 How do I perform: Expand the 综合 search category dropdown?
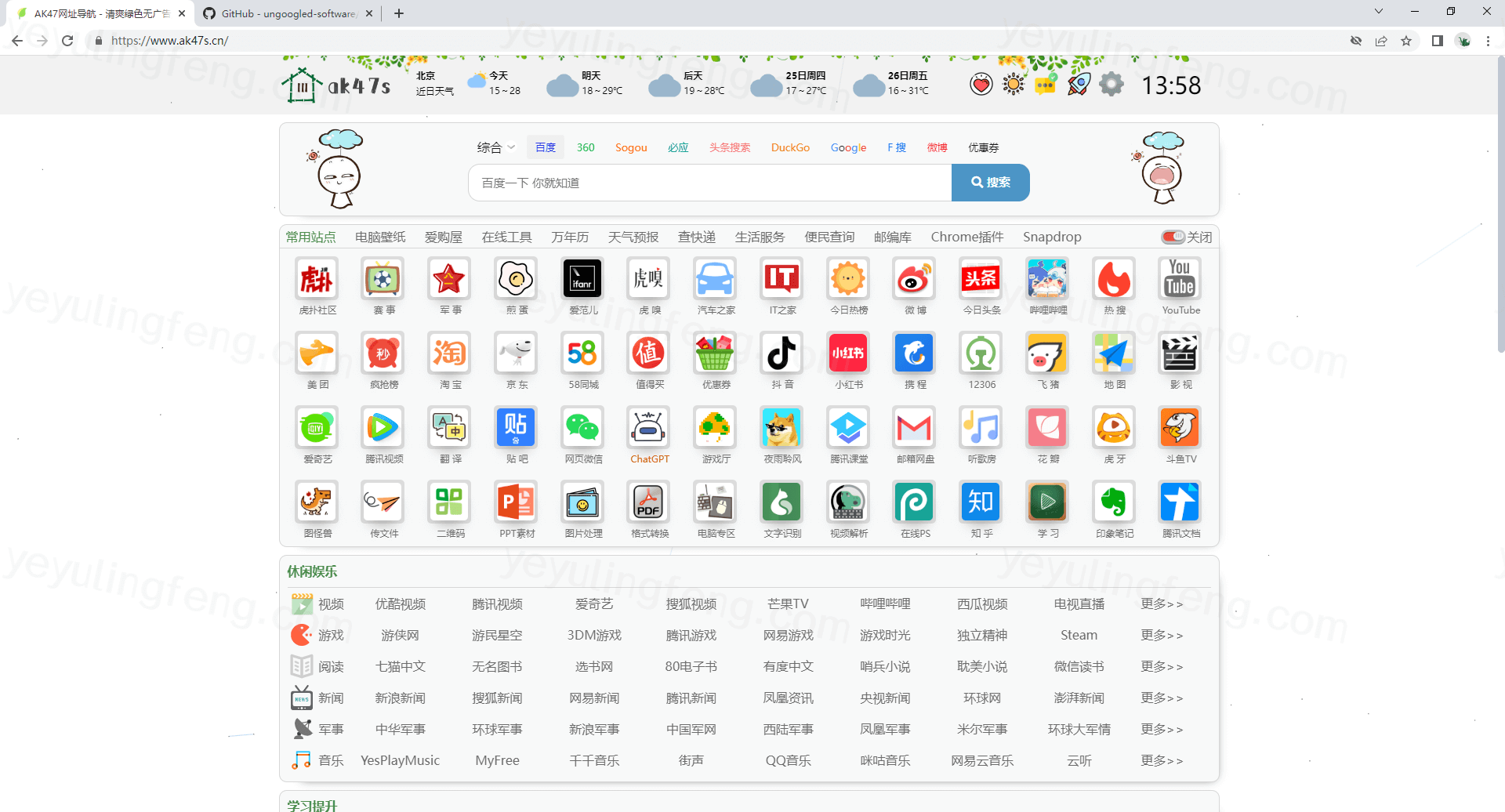click(496, 147)
